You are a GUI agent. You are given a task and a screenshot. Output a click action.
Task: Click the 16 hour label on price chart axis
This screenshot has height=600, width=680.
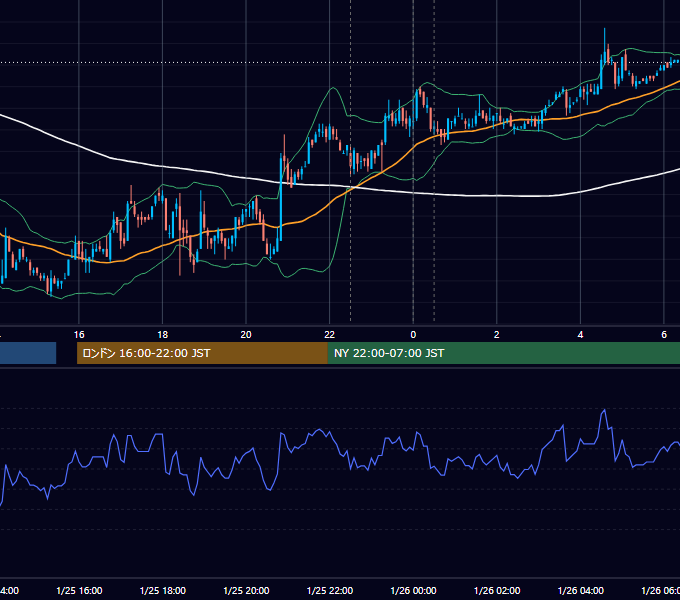(79, 335)
